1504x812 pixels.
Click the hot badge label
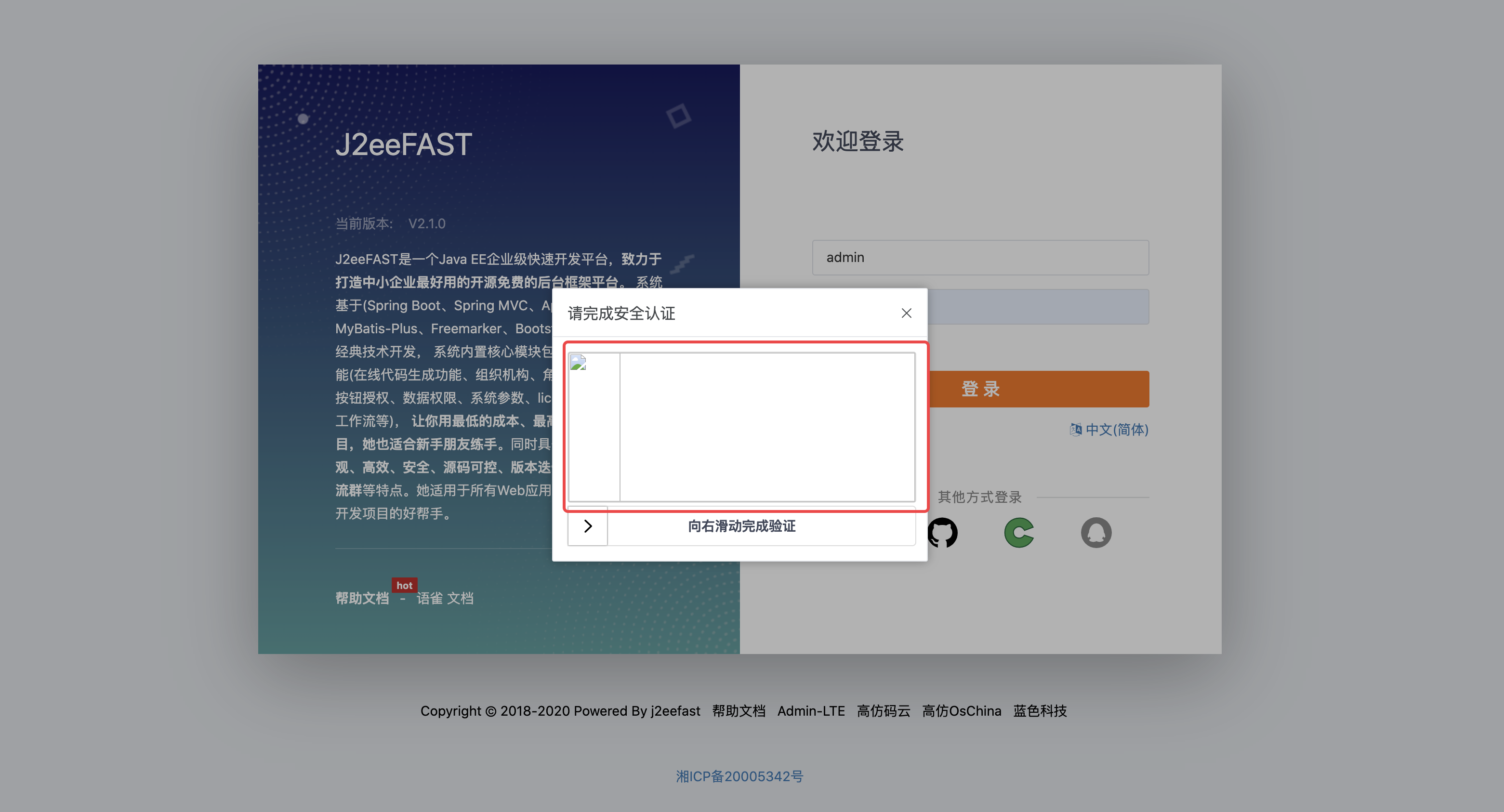(x=404, y=585)
